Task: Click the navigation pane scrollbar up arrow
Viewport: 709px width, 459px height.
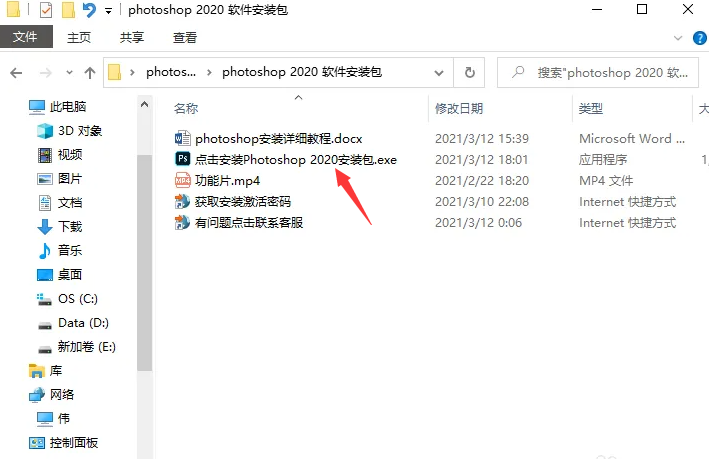Action: click(144, 104)
